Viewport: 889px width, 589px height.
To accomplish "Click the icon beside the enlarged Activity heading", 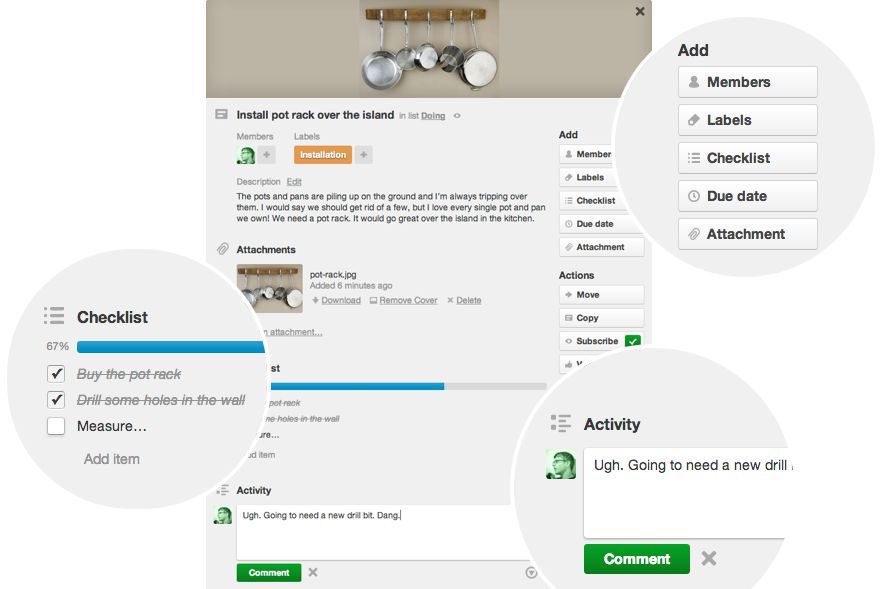I will tap(561, 423).
